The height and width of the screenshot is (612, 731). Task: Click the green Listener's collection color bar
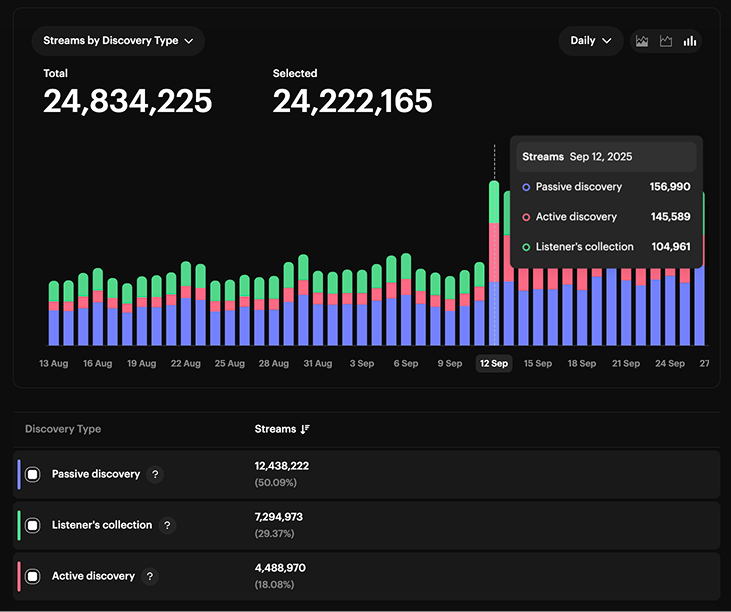(x=19, y=525)
